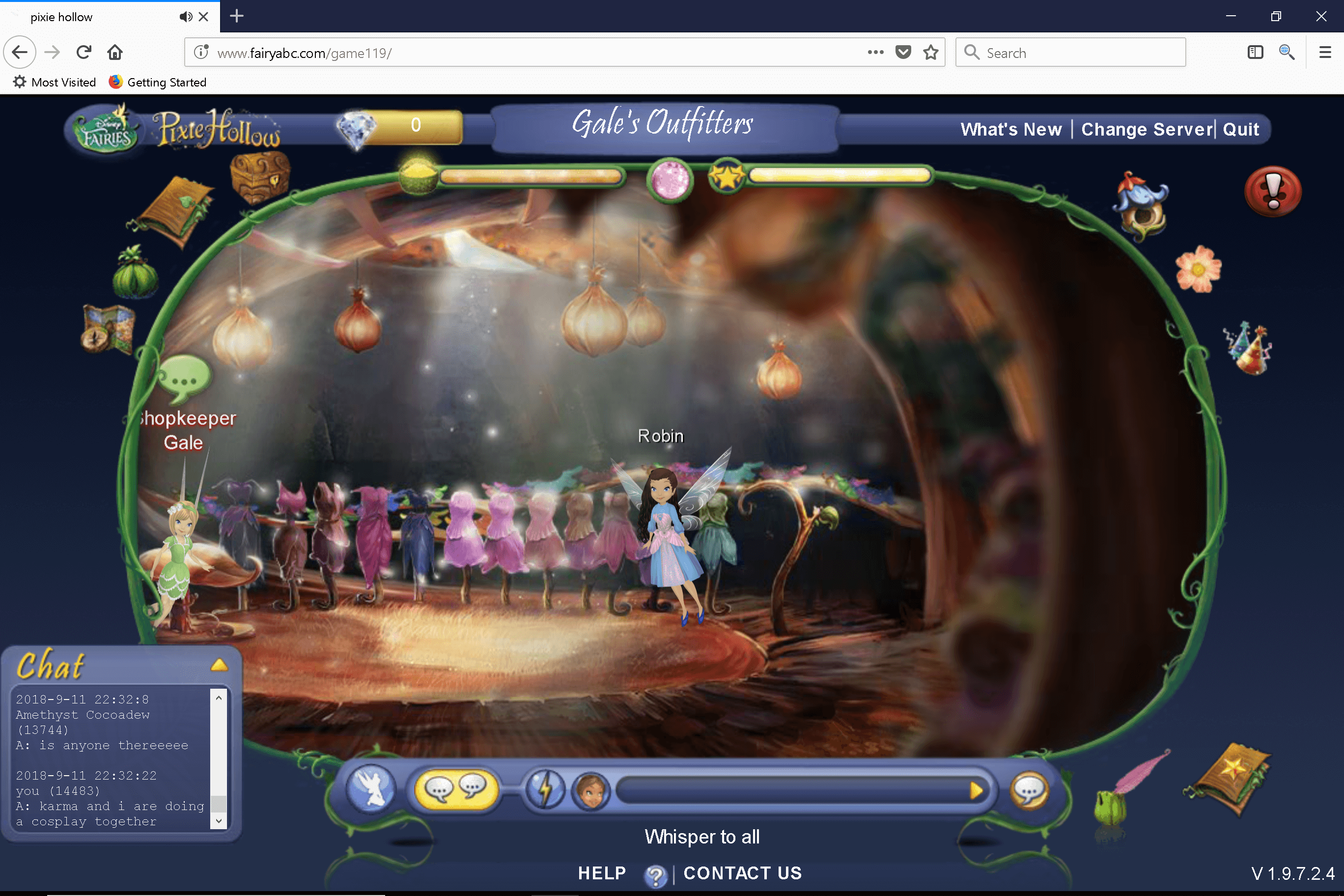Collapse the Chat panel with yellow arrow

219,665
